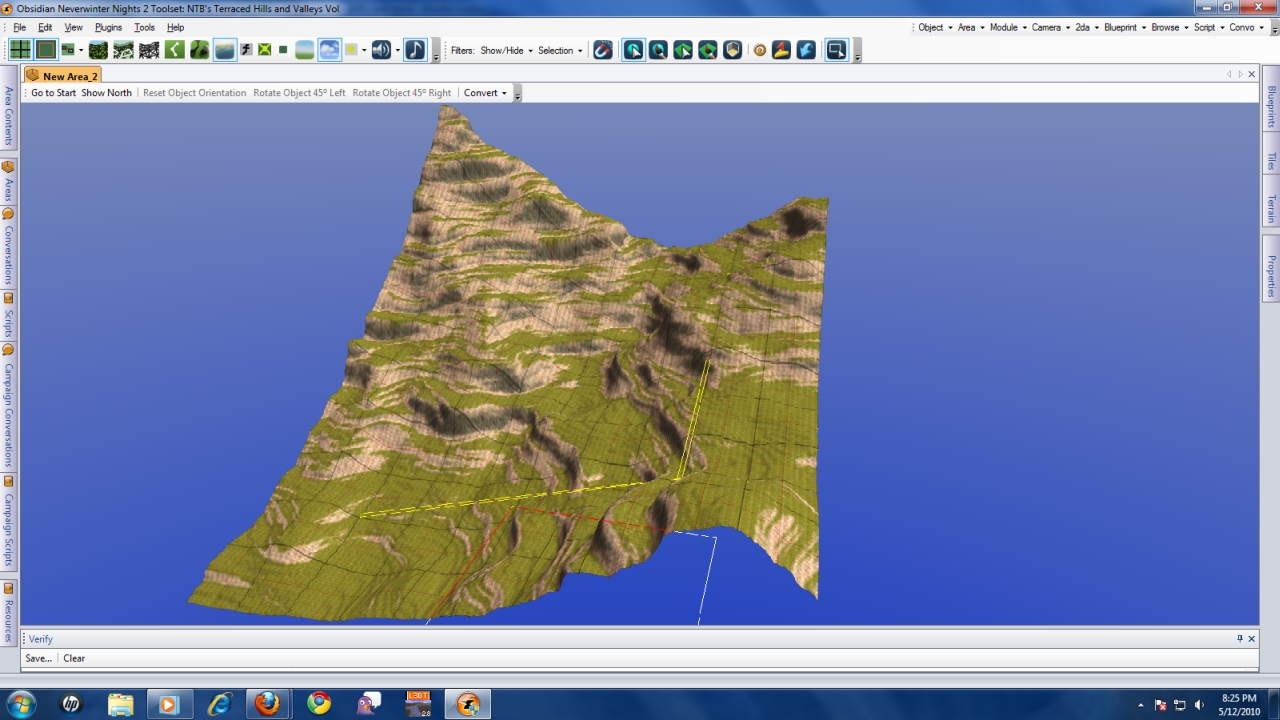Viewport: 1280px width, 720px height.
Task: Click the gold cube shield icon
Action: coord(733,50)
